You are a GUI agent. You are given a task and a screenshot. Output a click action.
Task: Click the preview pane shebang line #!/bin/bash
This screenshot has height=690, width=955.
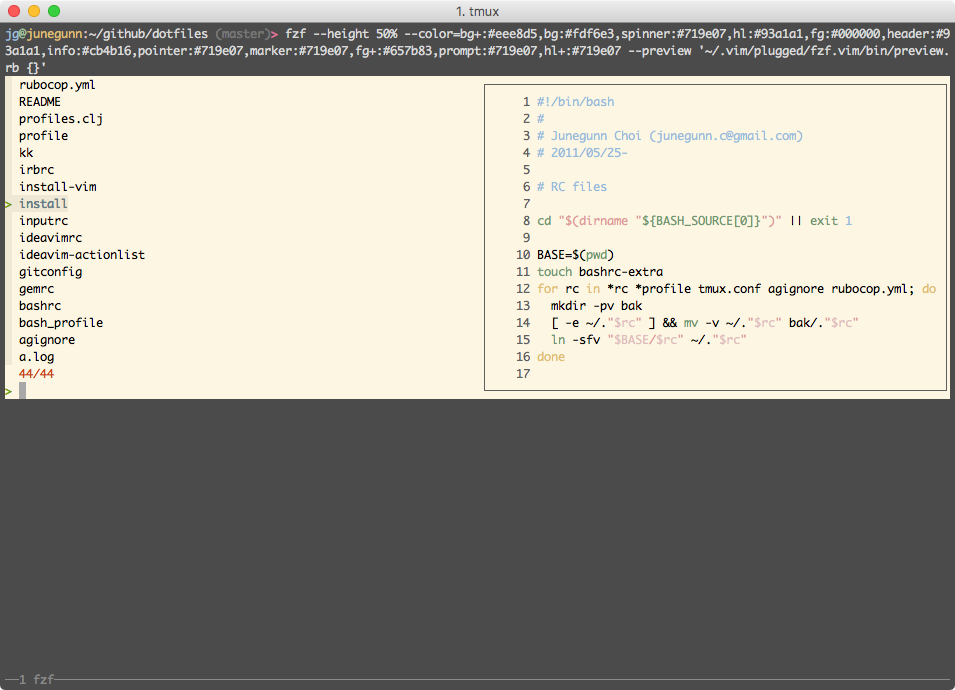click(577, 101)
